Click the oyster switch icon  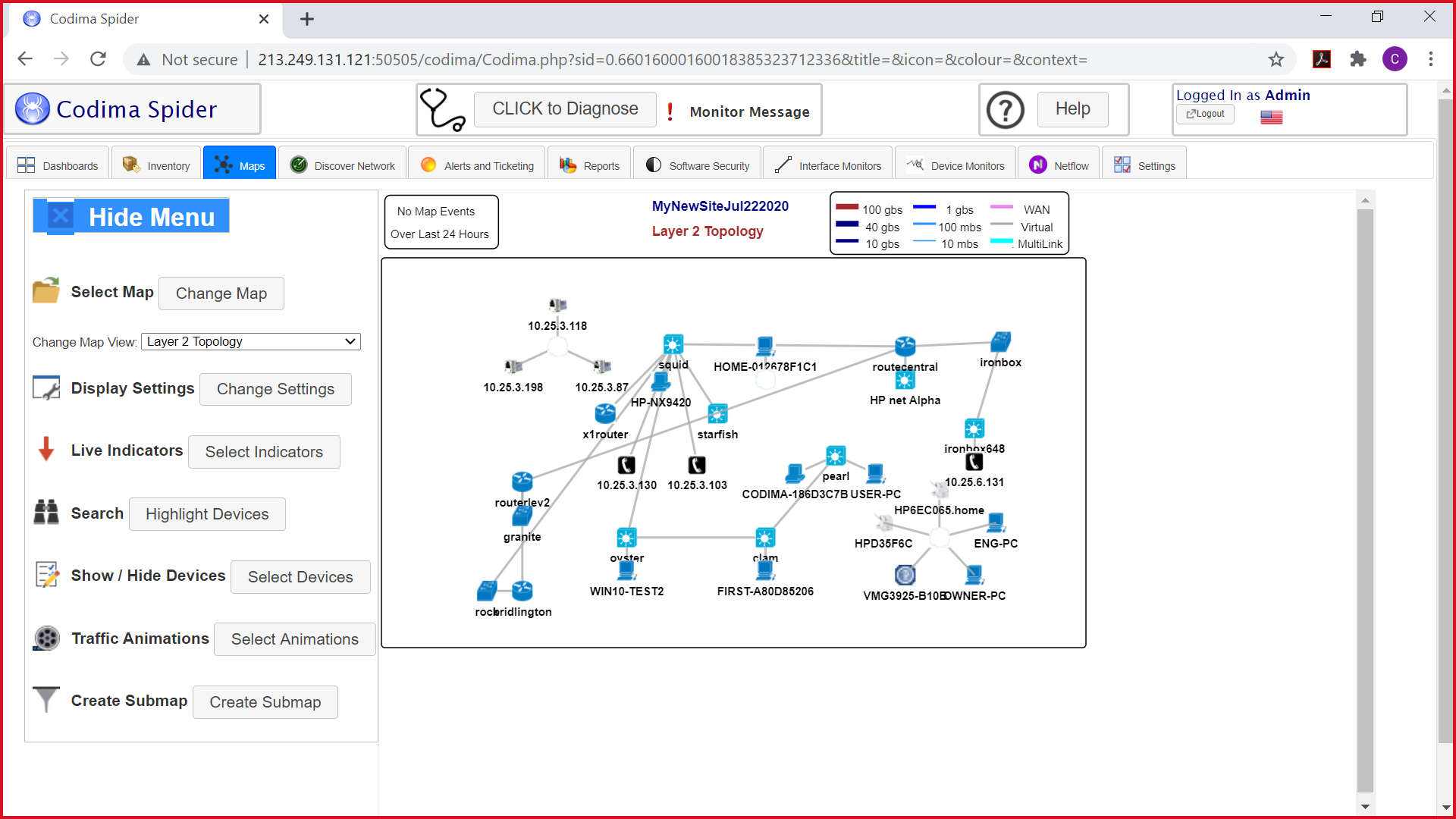click(626, 538)
